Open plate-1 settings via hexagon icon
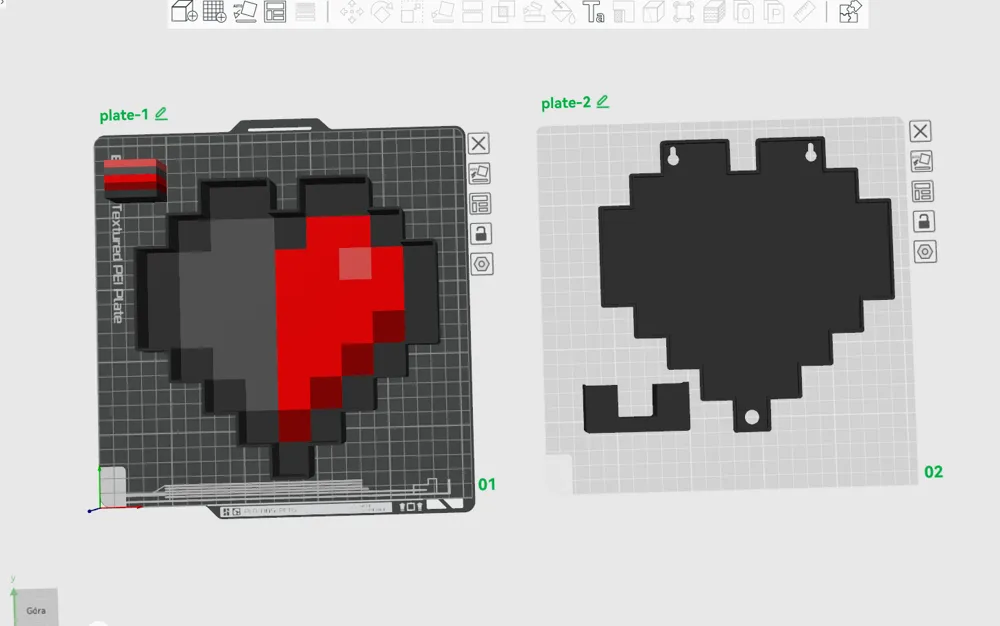Viewport: 1000px width, 626px height. (x=480, y=263)
